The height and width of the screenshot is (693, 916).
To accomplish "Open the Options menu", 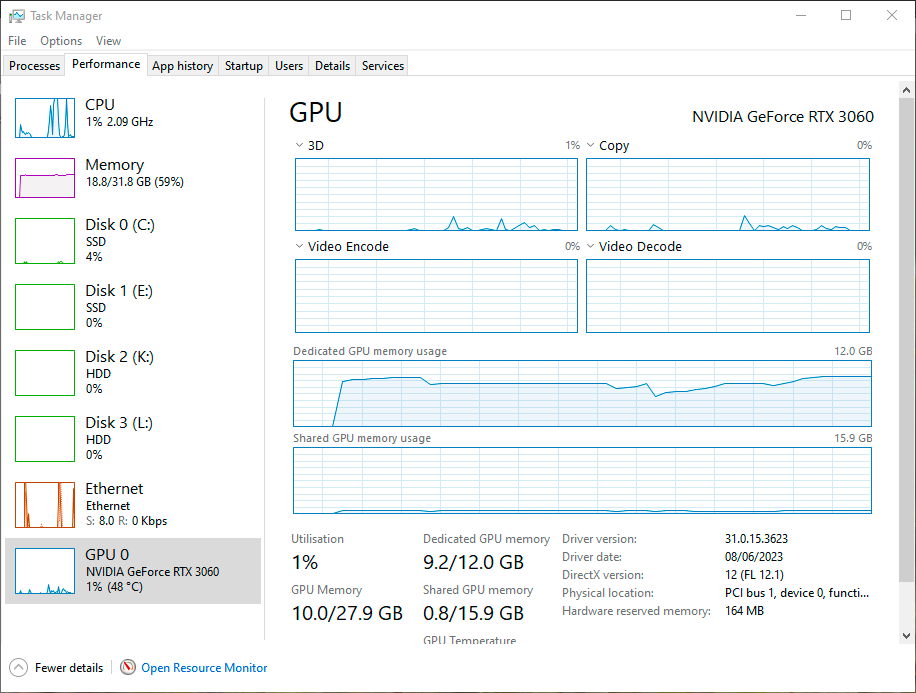I will click(61, 41).
